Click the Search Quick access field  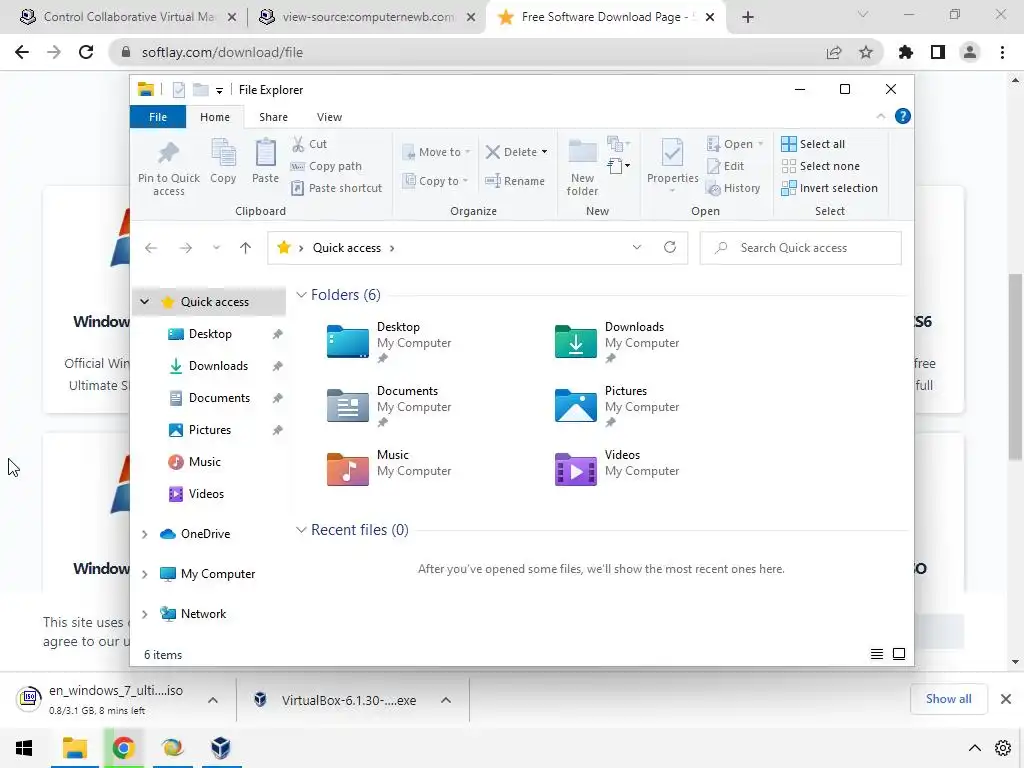(801, 248)
